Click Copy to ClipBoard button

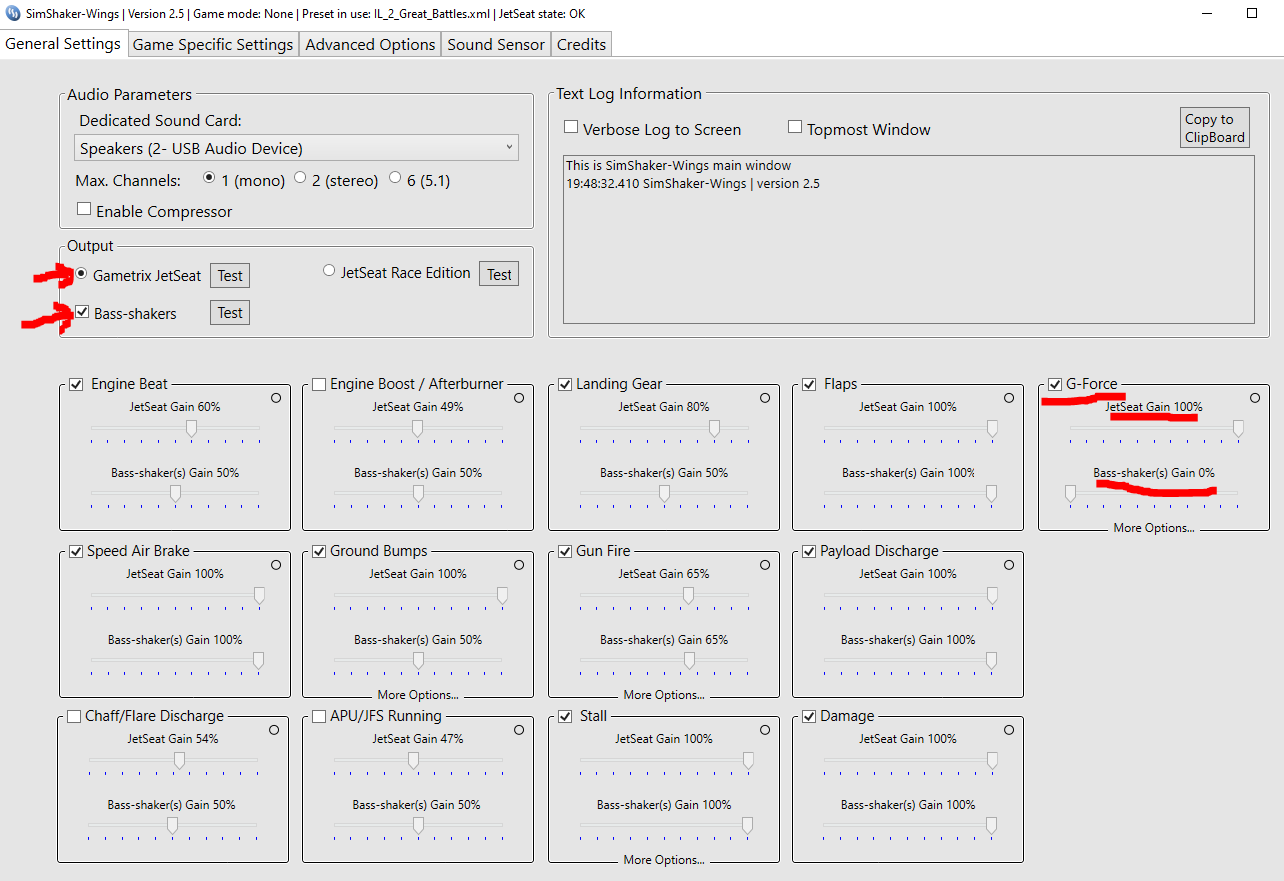click(x=1215, y=128)
